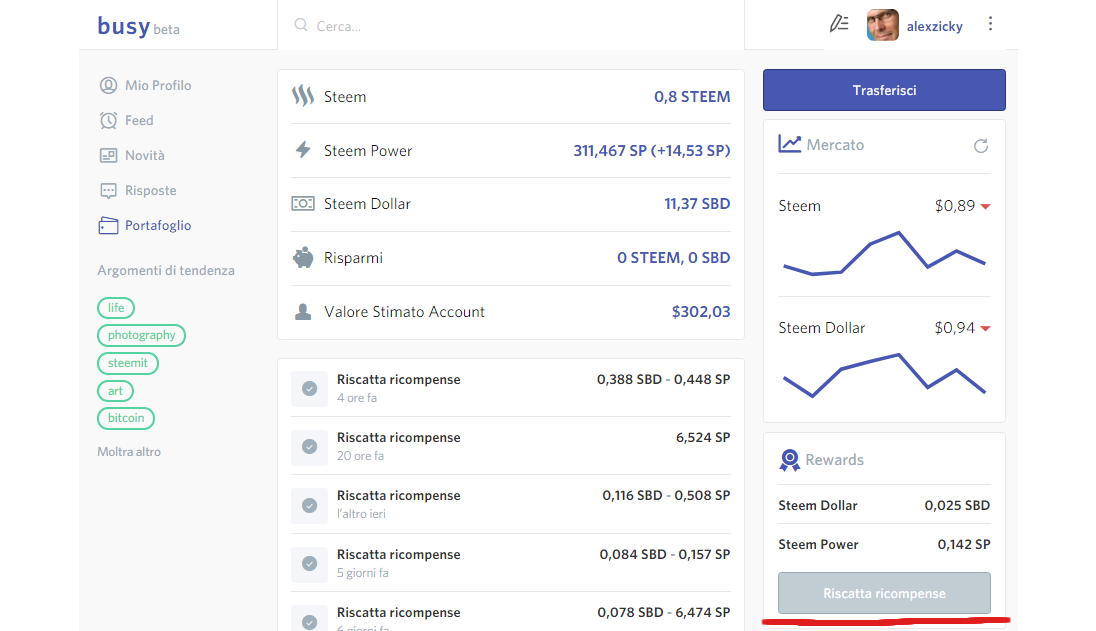Click the Riscatta ricompense button in Rewards
Screen dimensions: 1096x631
[x=884, y=593]
